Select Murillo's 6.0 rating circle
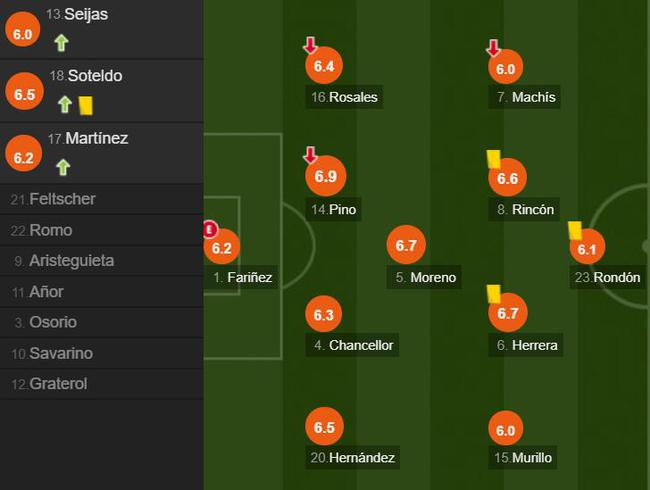650x490 pixels. point(505,430)
